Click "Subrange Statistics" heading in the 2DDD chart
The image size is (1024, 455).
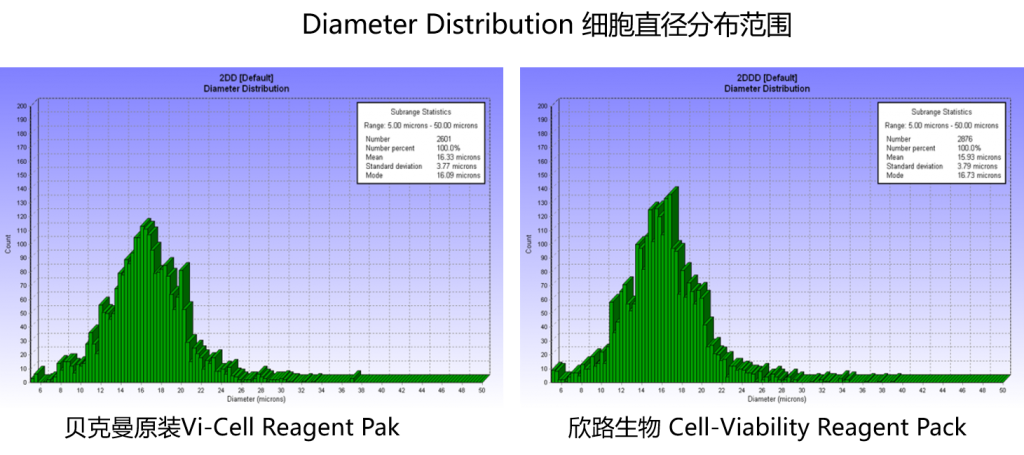pos(941,112)
